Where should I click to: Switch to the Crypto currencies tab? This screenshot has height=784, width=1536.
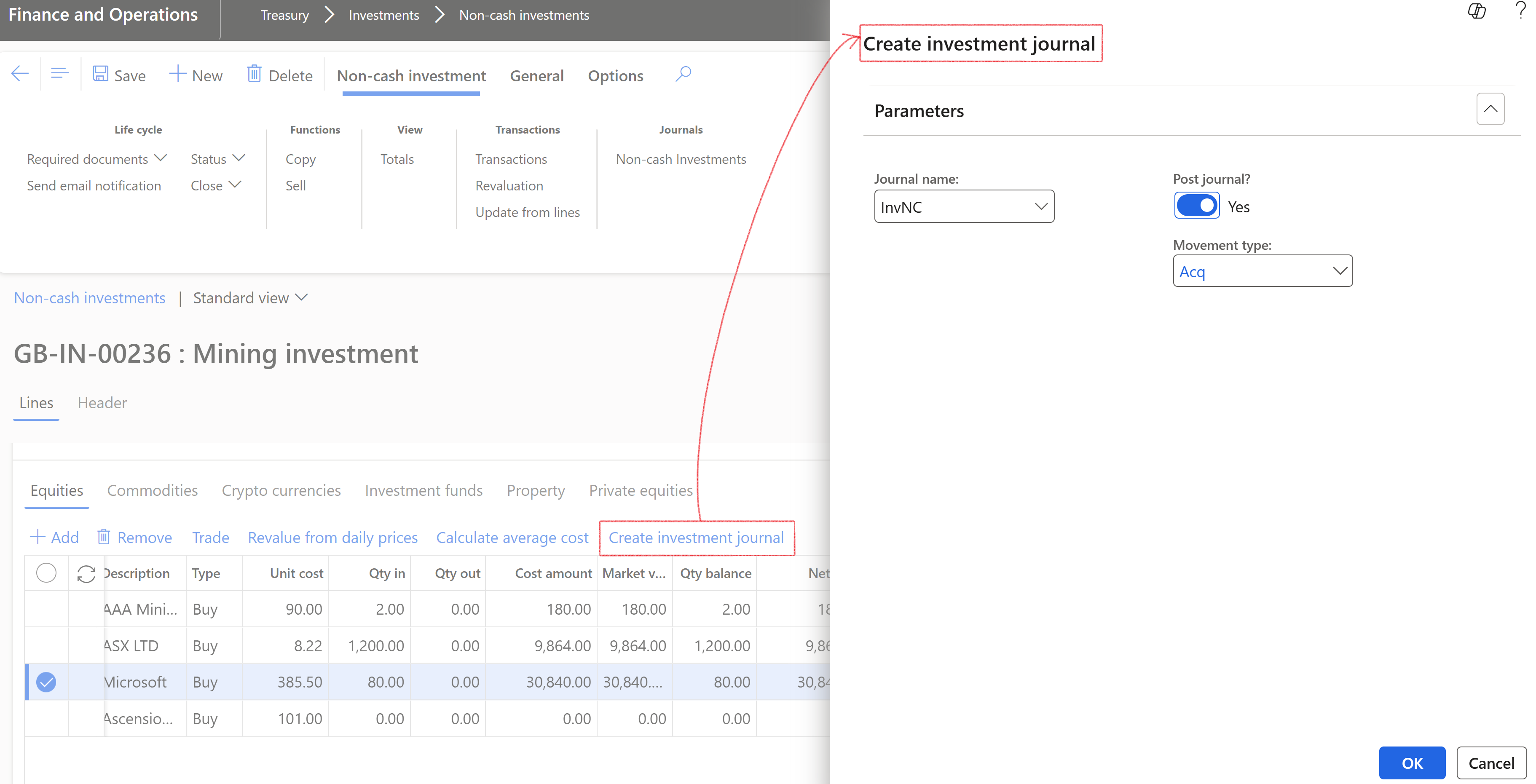(x=281, y=491)
